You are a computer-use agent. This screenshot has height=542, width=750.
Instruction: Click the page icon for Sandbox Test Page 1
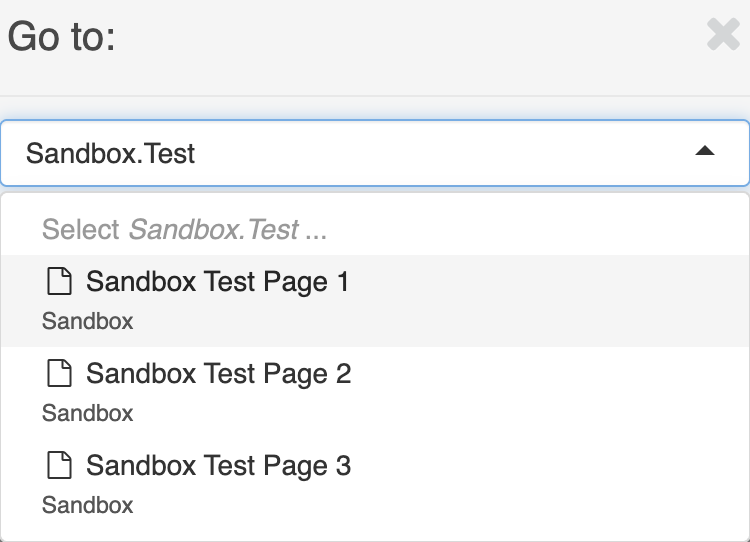click(61, 282)
